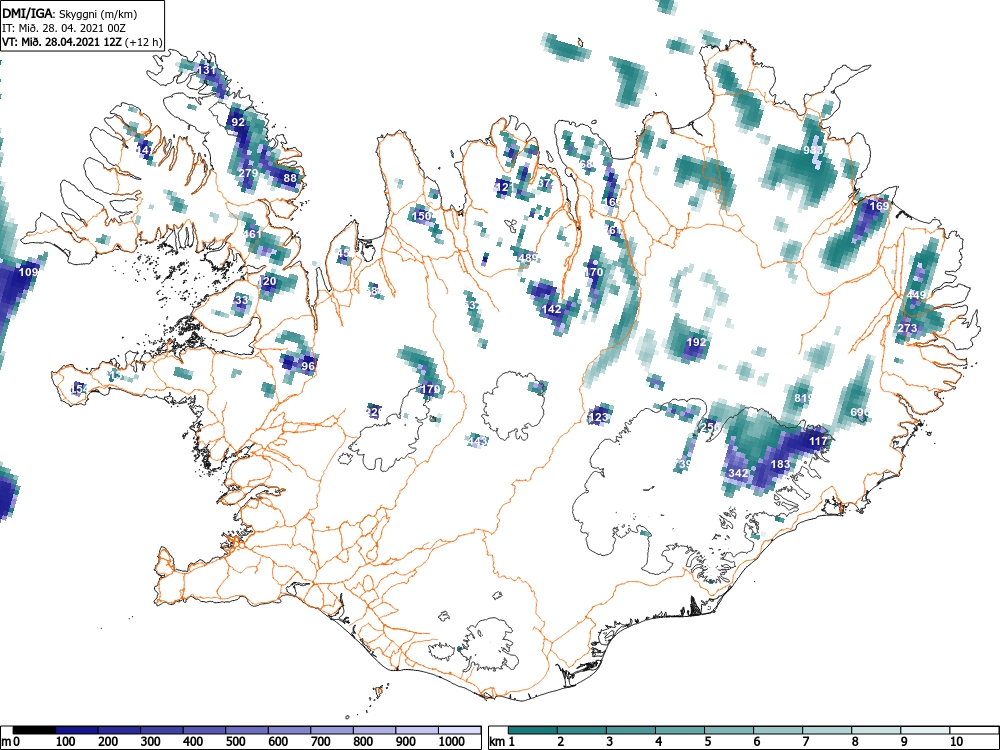Click the '10' kilometer legend label
The height and width of the screenshot is (750, 1000).
coord(955,742)
